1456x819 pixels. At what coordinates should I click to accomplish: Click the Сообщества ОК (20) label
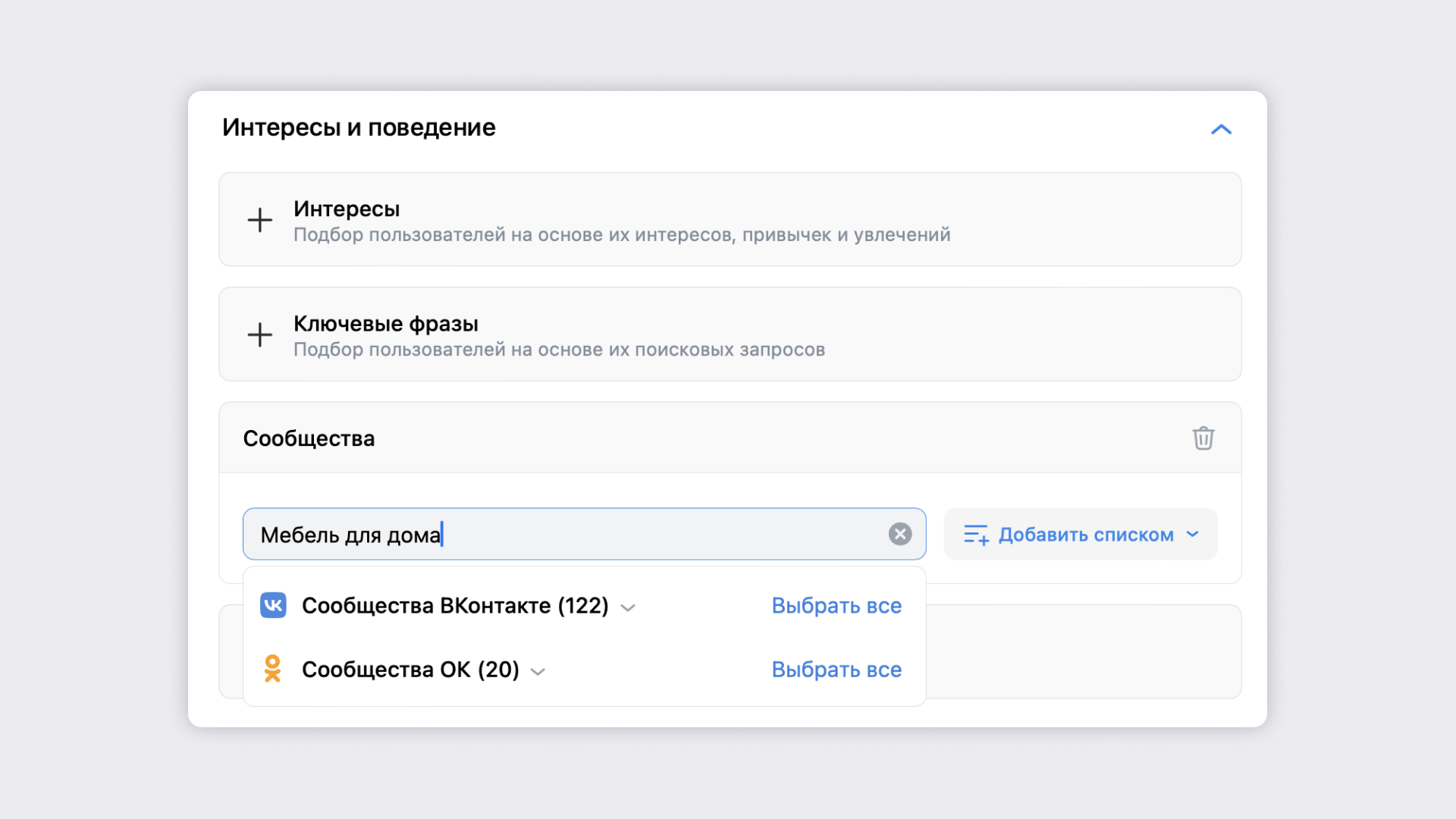coord(410,669)
